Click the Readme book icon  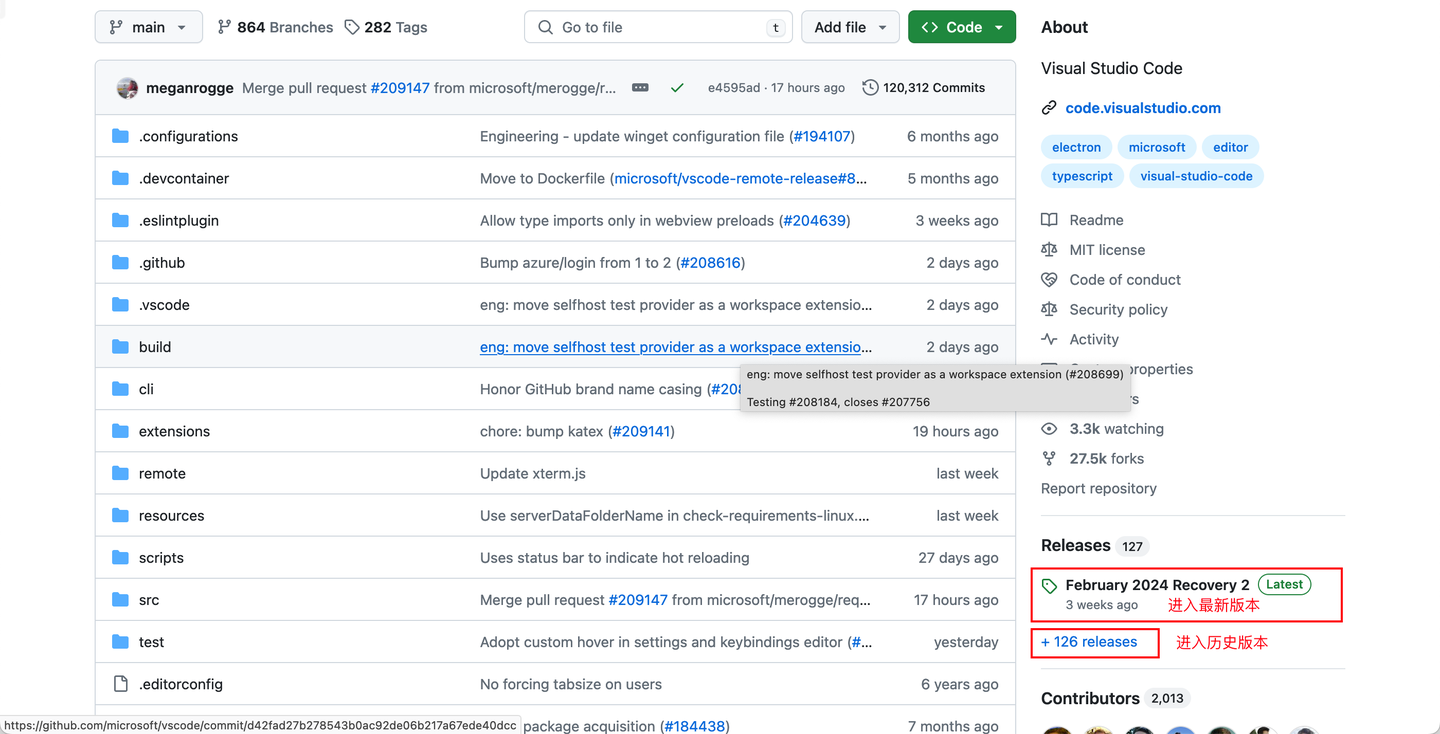coord(1049,220)
